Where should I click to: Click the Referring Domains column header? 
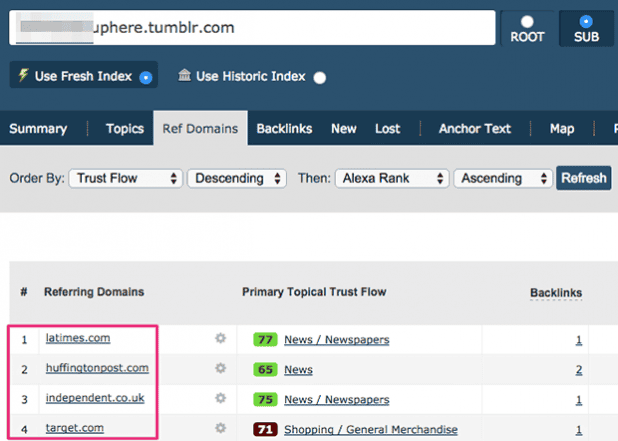click(94, 292)
